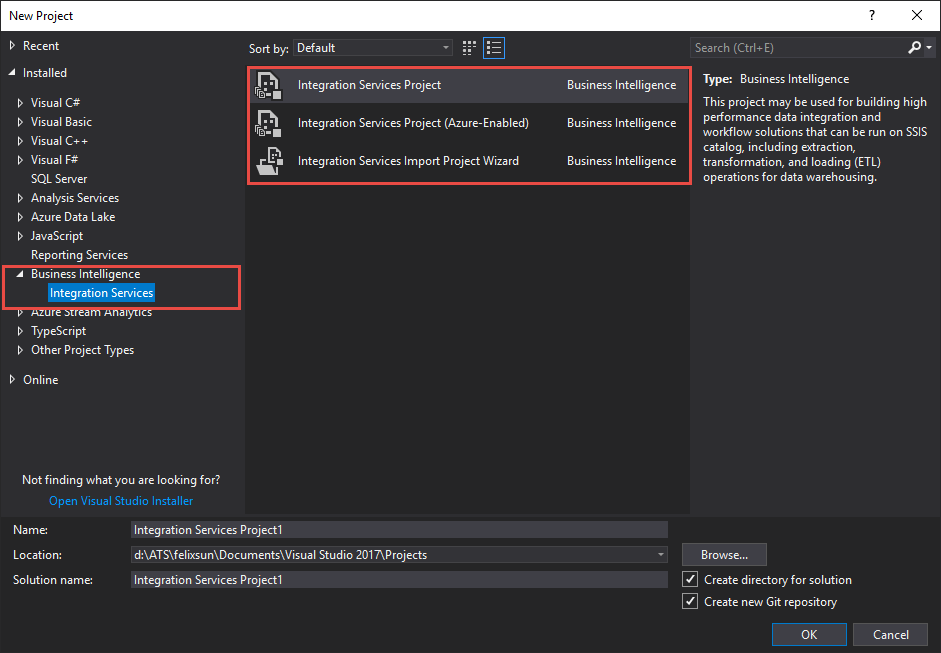Expand the Visual C# node
This screenshot has width=941, height=653.
(20, 103)
